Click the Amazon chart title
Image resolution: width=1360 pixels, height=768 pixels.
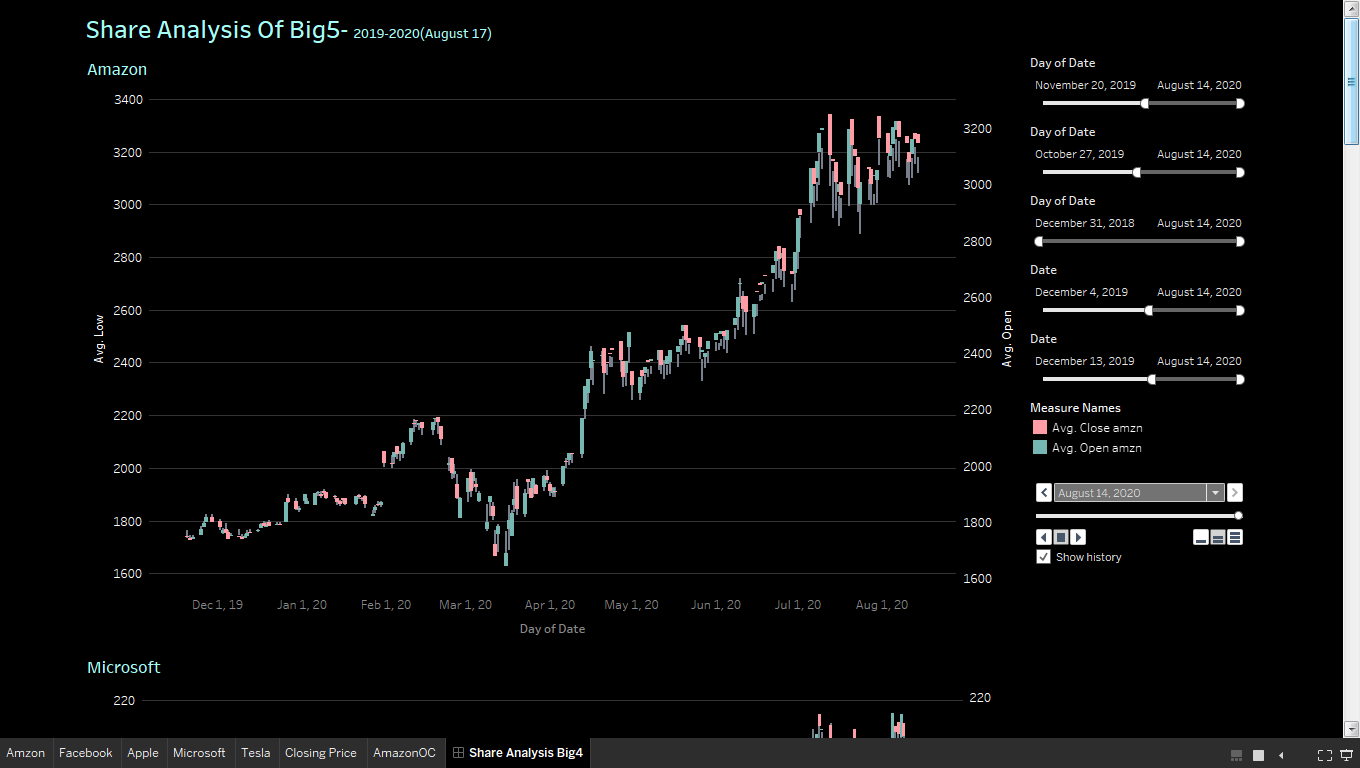tap(117, 69)
